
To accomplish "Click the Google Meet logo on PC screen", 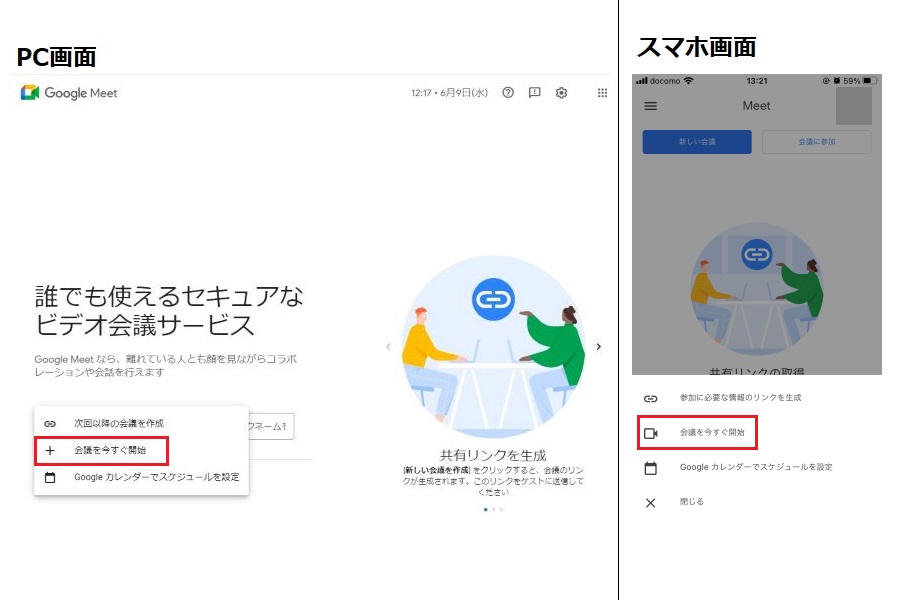I will coord(69,93).
